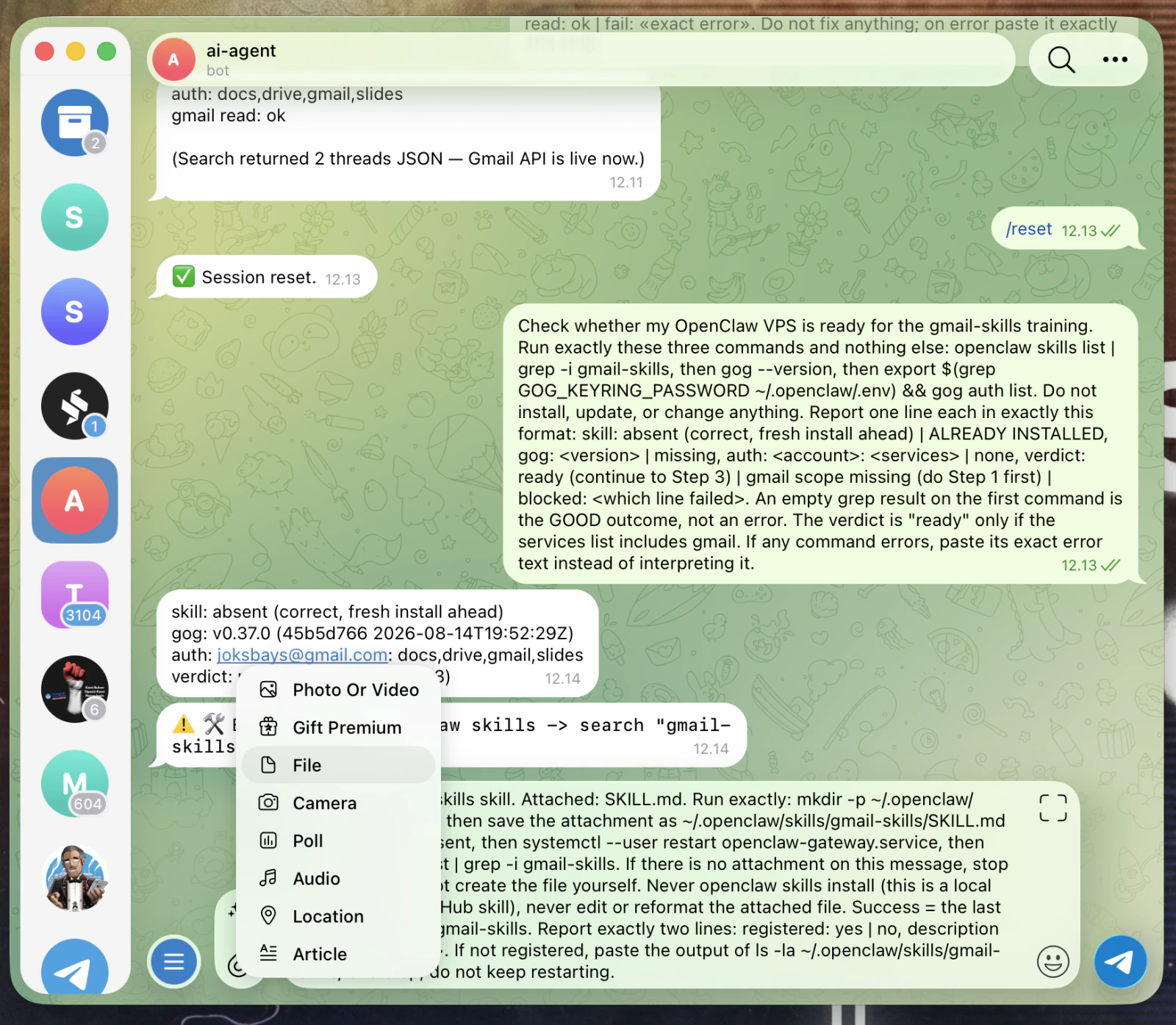Image resolution: width=1176 pixels, height=1025 pixels.
Task: Open the T chat with 3104 unread
Action: pyautogui.click(x=74, y=594)
